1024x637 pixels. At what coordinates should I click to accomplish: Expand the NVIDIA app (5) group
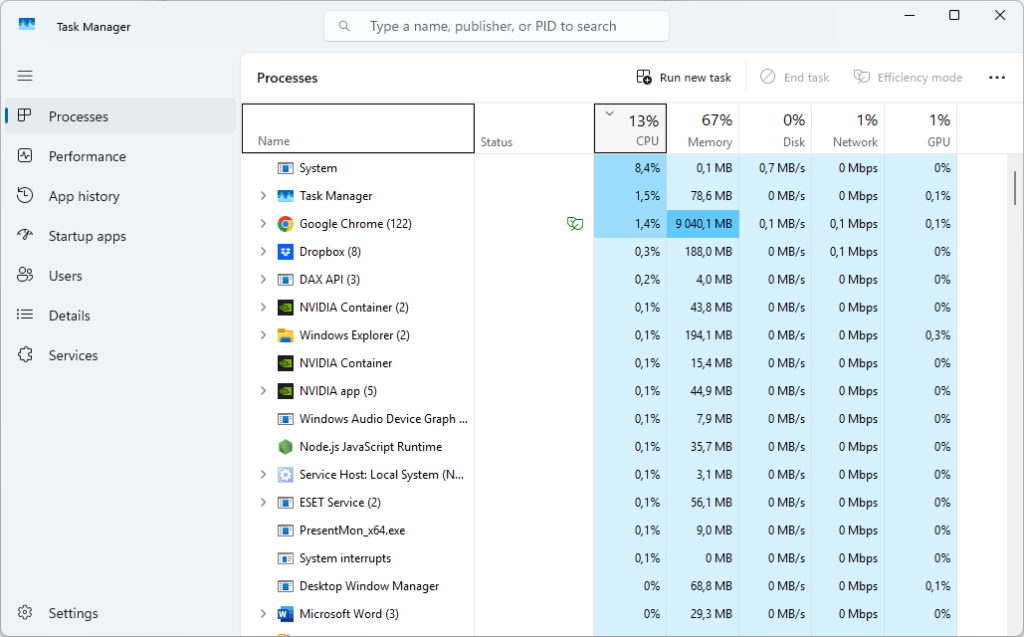click(x=263, y=391)
